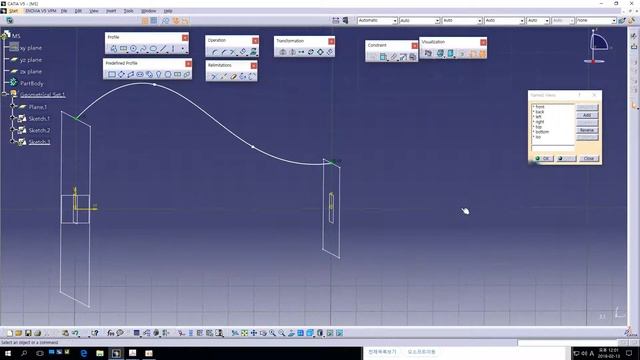Pick the Hexagon predefined profile icon
The image size is (640, 360).
(x=168, y=75)
